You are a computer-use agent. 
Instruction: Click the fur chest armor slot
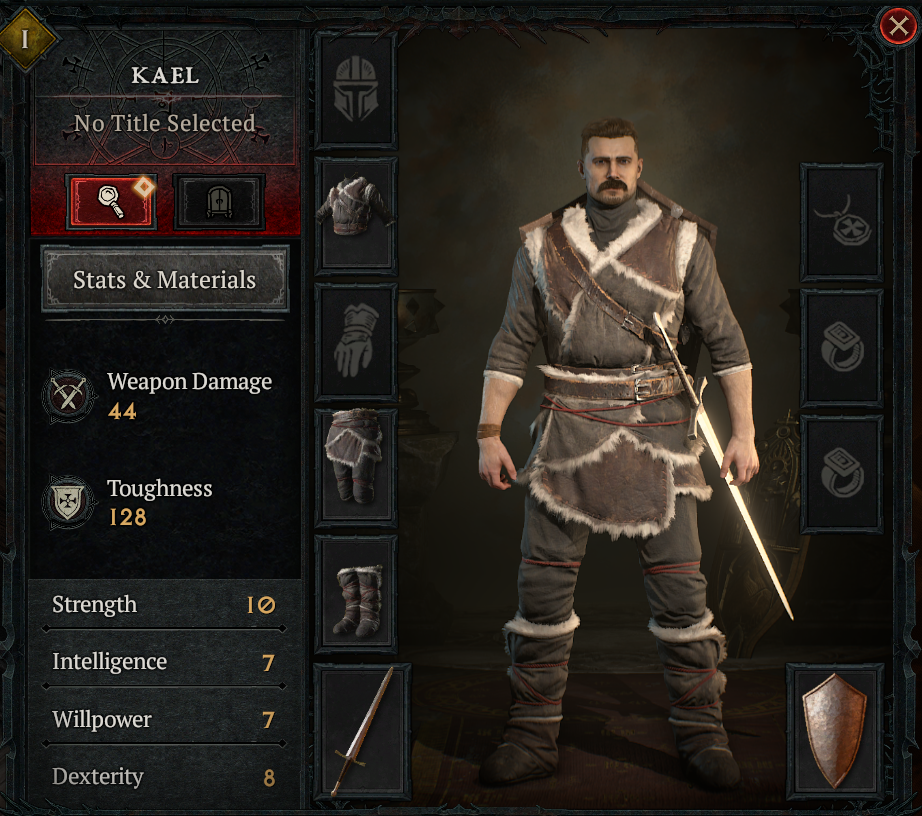point(356,215)
